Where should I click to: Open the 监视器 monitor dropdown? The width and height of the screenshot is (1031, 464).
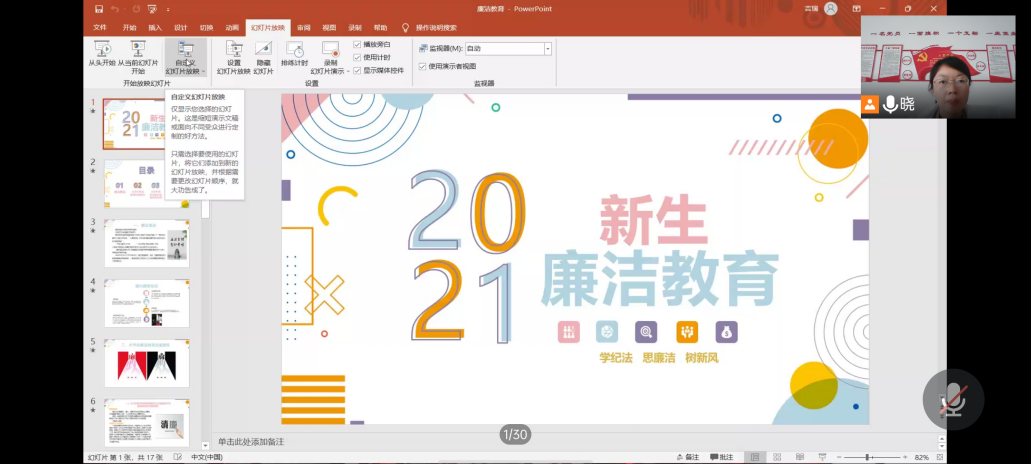point(547,48)
